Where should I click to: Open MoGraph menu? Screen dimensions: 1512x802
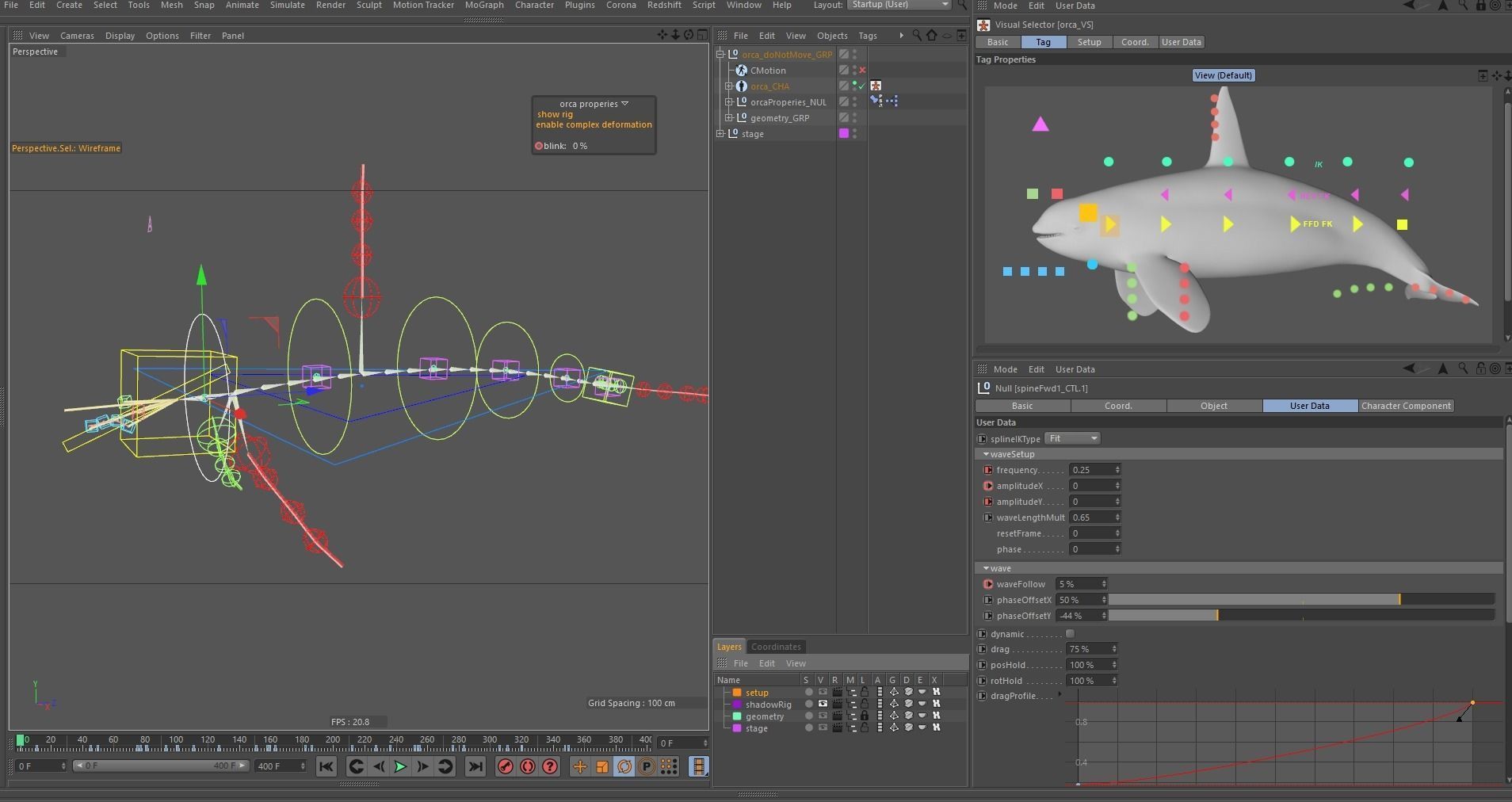483,5
